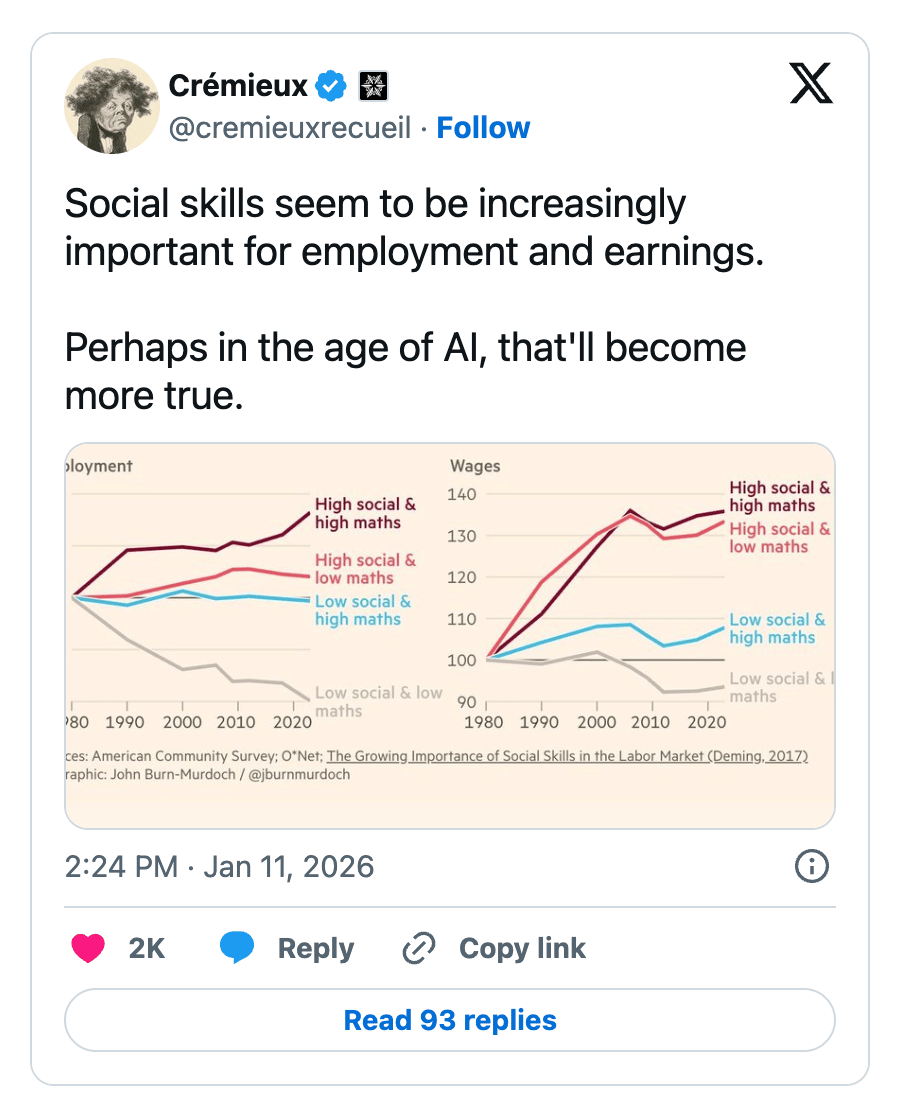The width and height of the screenshot is (900, 1120).
Task: Click the snowflake affiliate badge icon
Action: click(x=373, y=86)
